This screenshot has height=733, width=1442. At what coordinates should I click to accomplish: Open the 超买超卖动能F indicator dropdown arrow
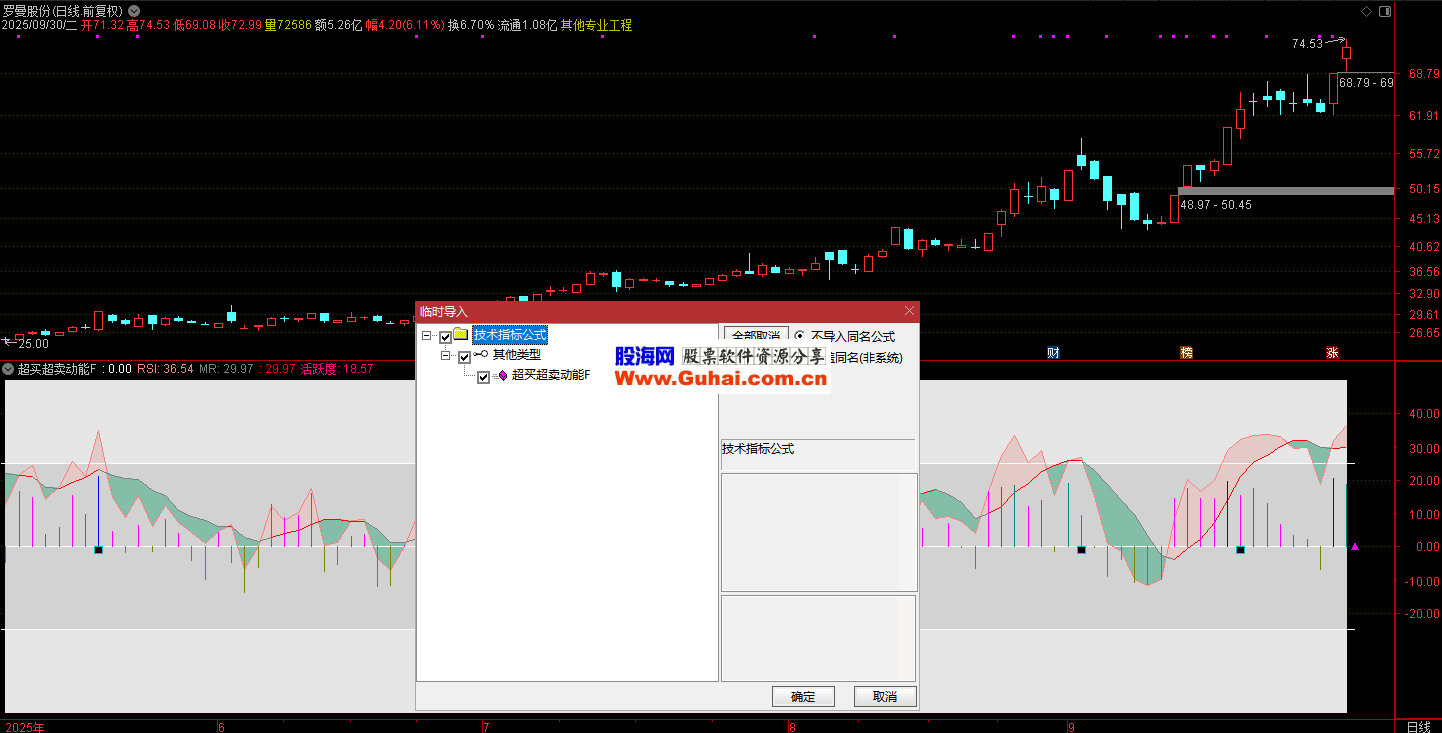(8, 369)
